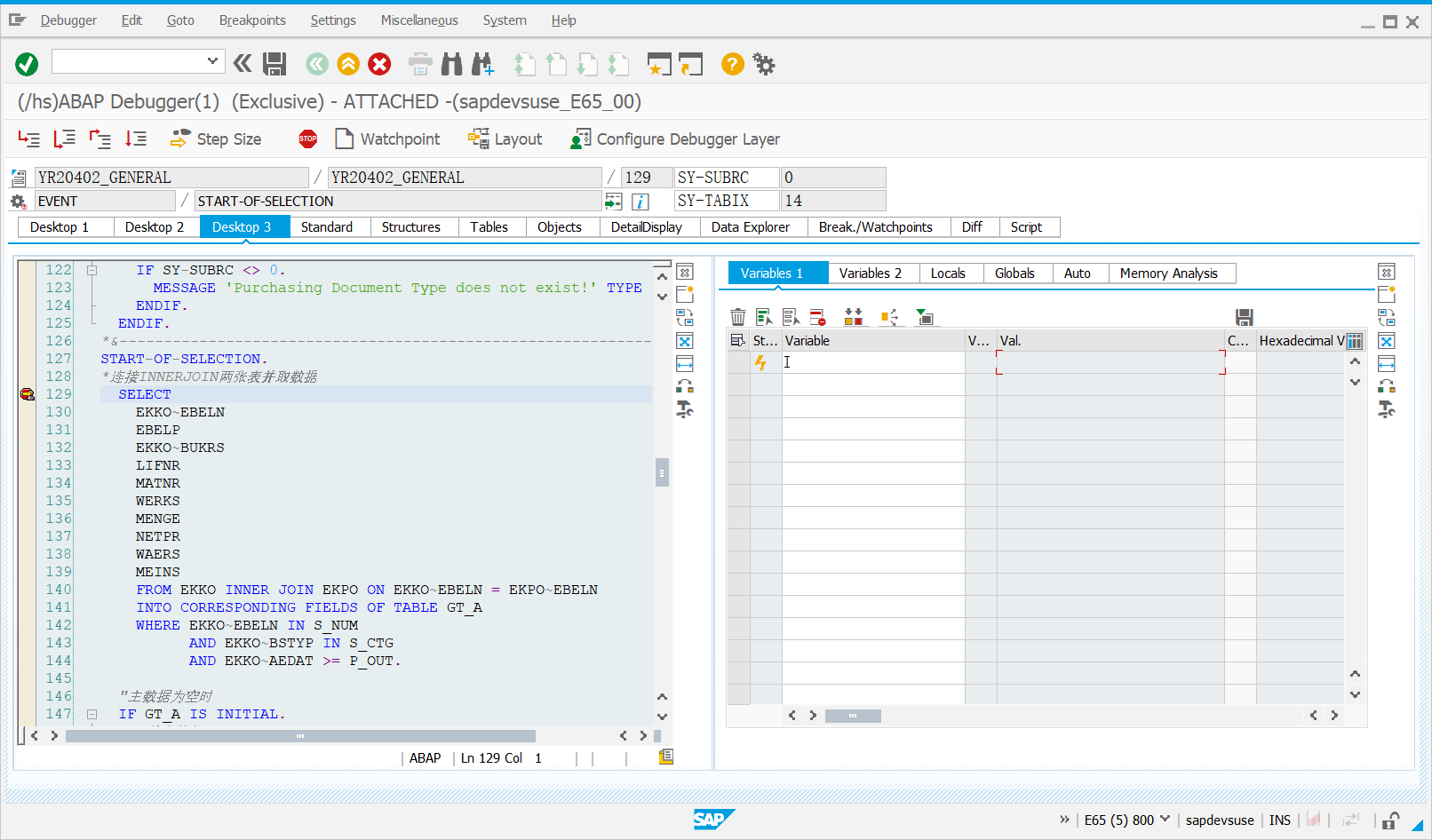Open the Memory Analysis tab
The height and width of the screenshot is (840, 1432).
point(1171,273)
